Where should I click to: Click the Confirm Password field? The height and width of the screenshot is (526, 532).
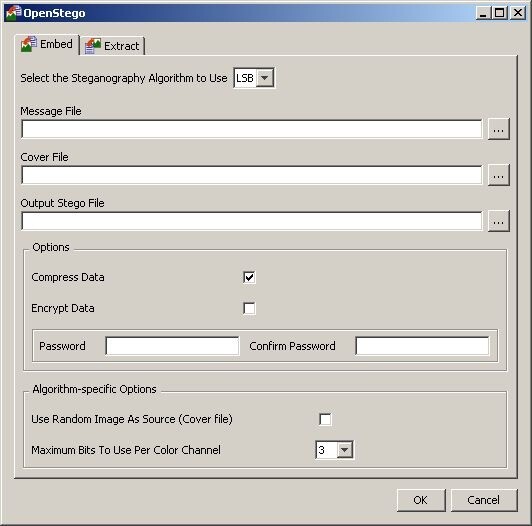click(x=422, y=346)
